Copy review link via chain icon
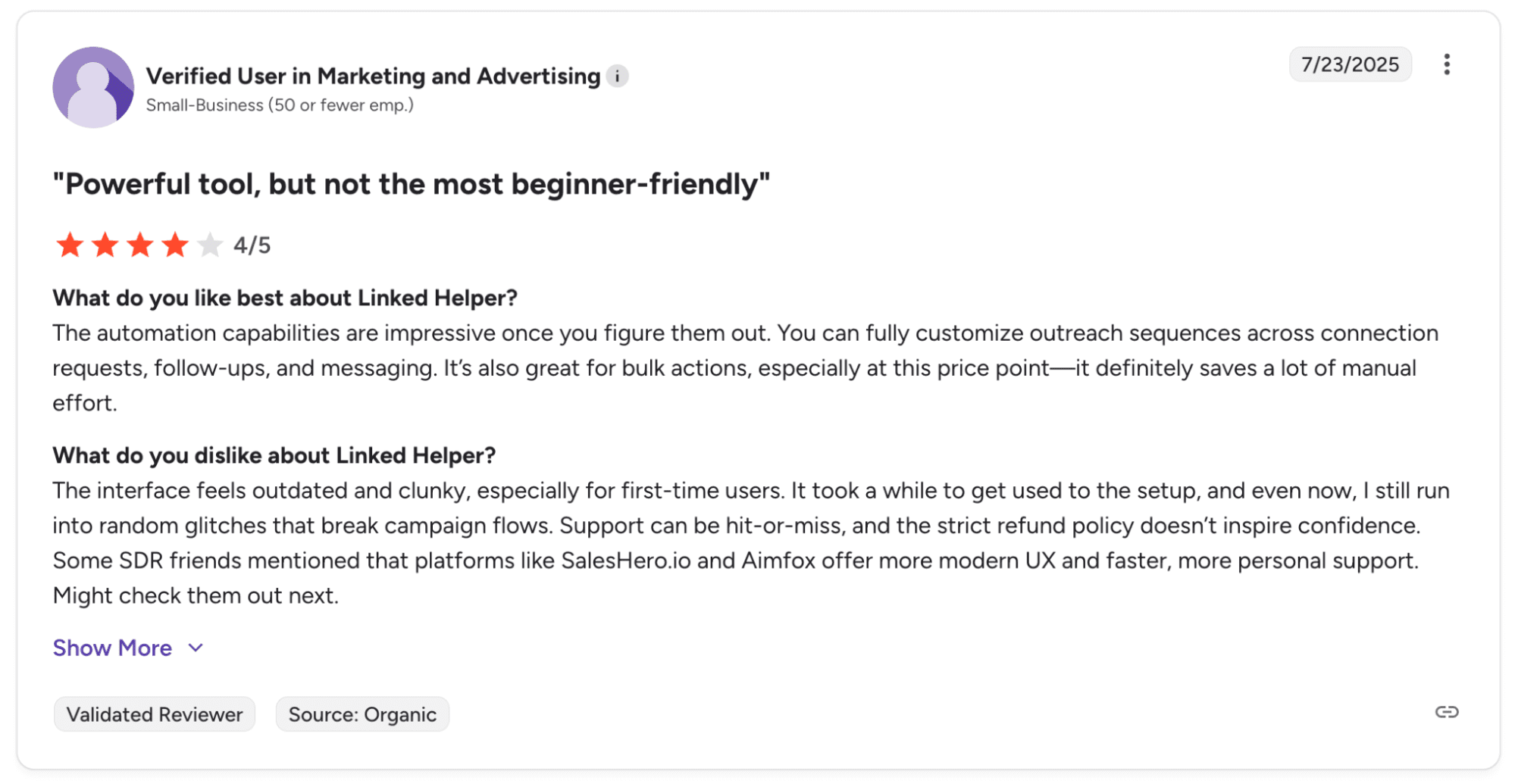The image size is (1515, 784). pos(1446,712)
